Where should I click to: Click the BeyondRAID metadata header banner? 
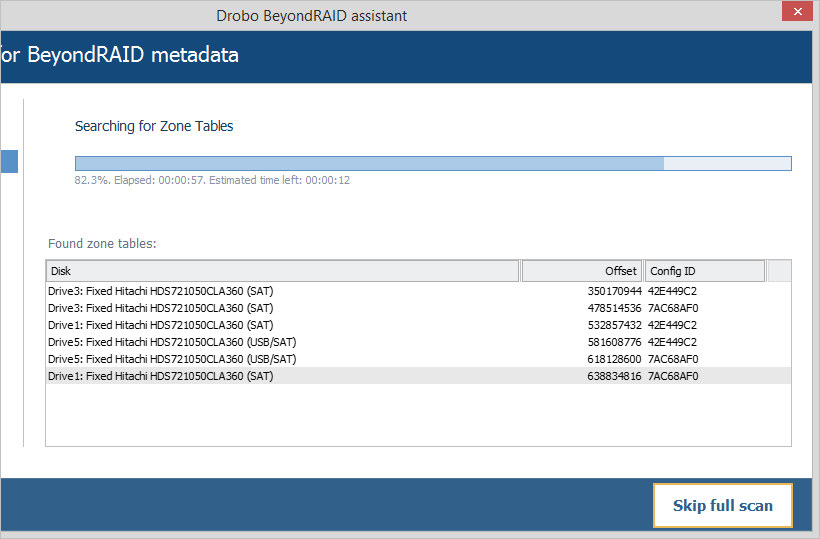point(400,55)
